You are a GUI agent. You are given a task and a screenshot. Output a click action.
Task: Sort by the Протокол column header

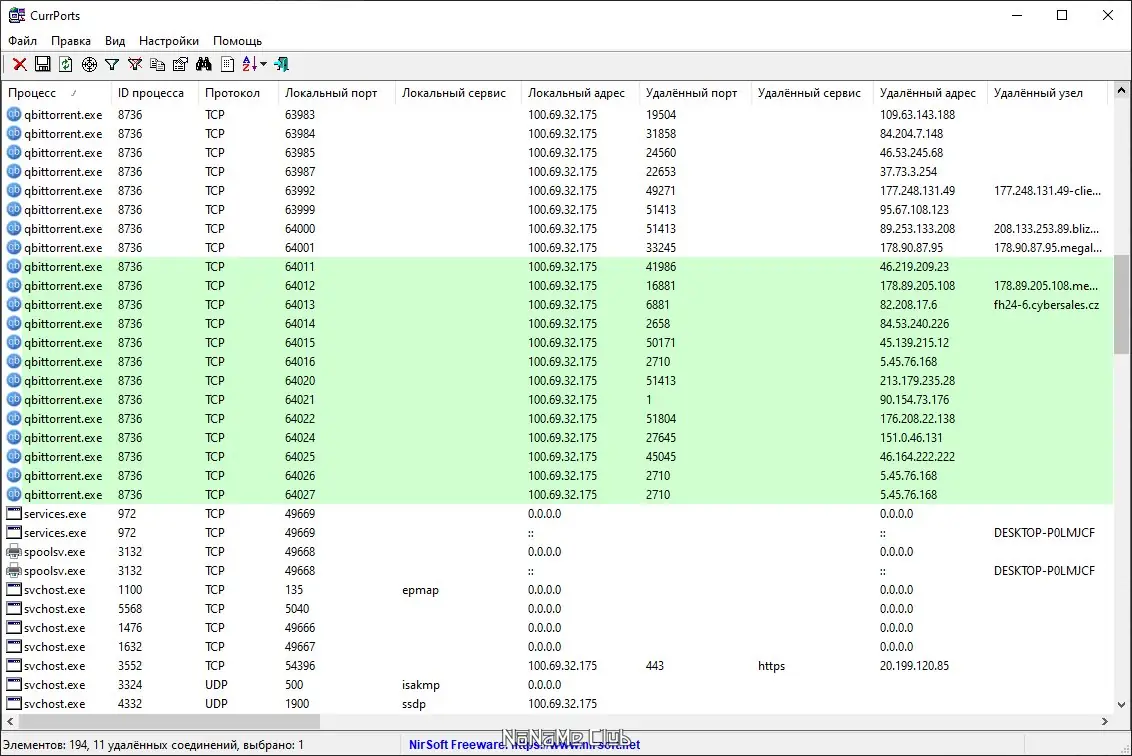tap(238, 93)
